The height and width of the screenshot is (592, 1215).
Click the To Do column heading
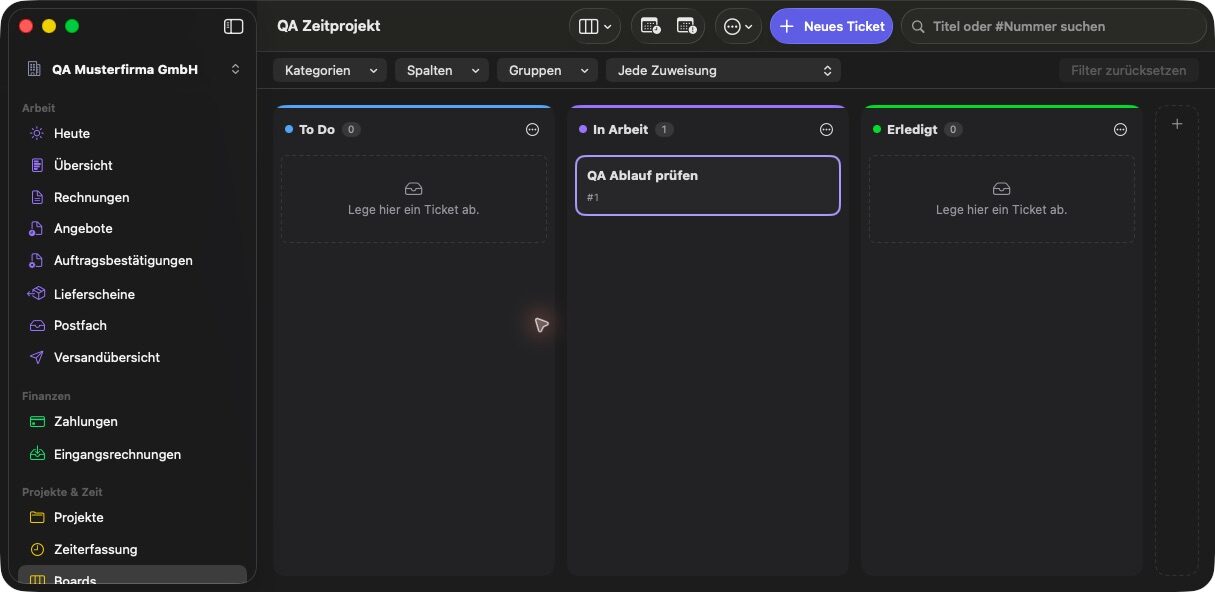coord(317,129)
